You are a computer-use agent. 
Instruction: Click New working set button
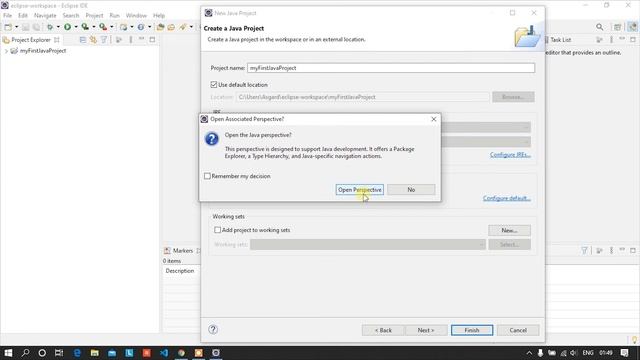(x=509, y=230)
